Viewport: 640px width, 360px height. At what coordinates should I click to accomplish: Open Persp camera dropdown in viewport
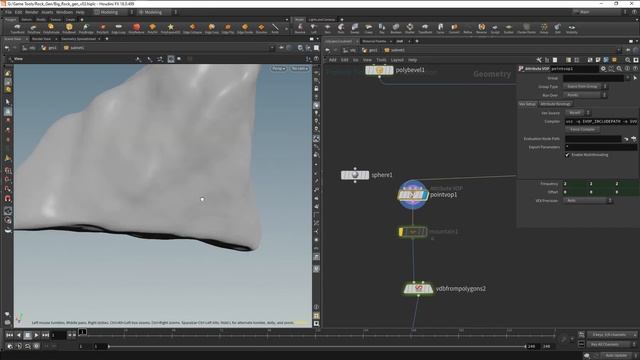click(x=279, y=68)
